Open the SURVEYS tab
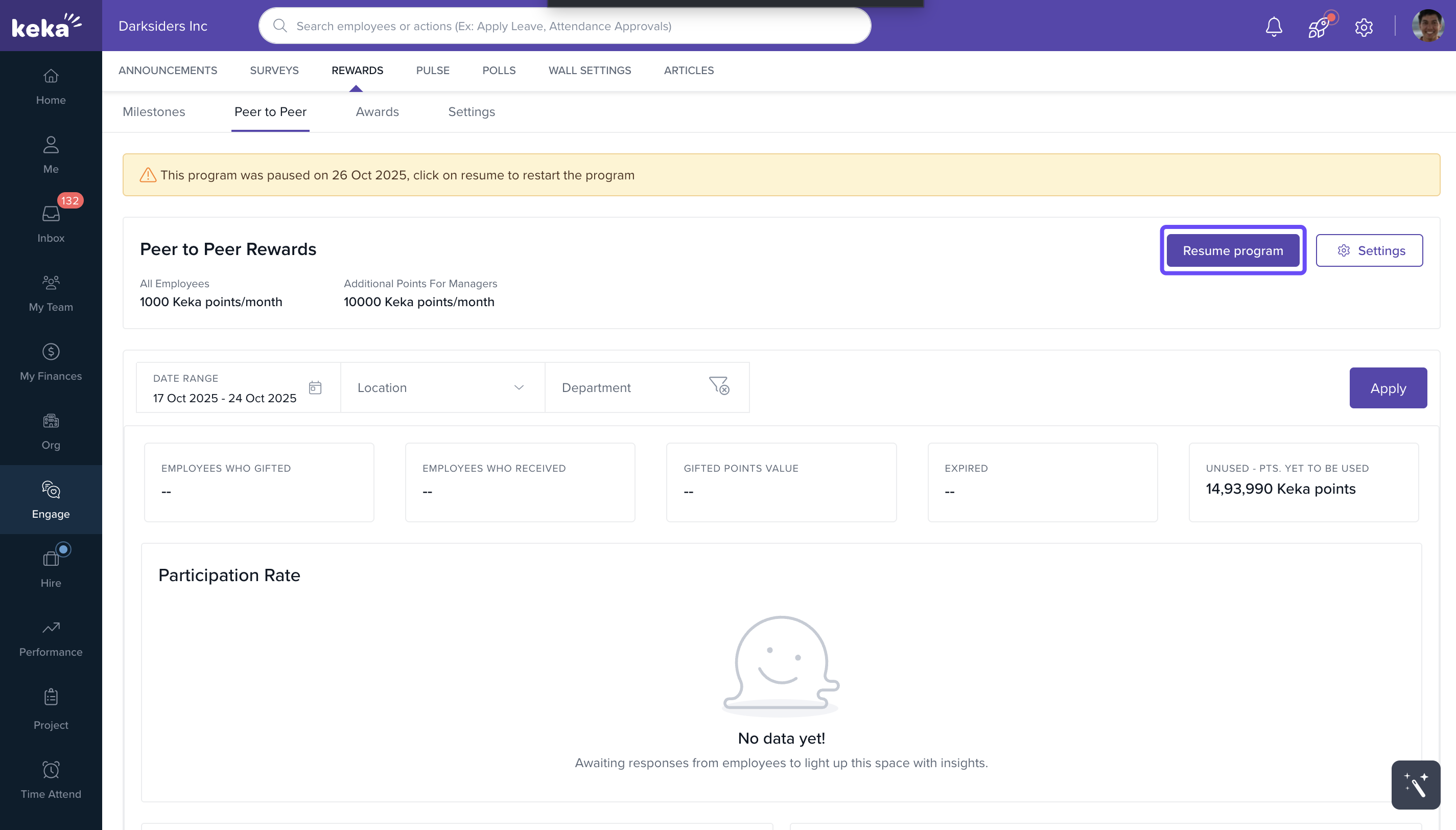Image resolution: width=1456 pixels, height=830 pixels. [x=274, y=70]
